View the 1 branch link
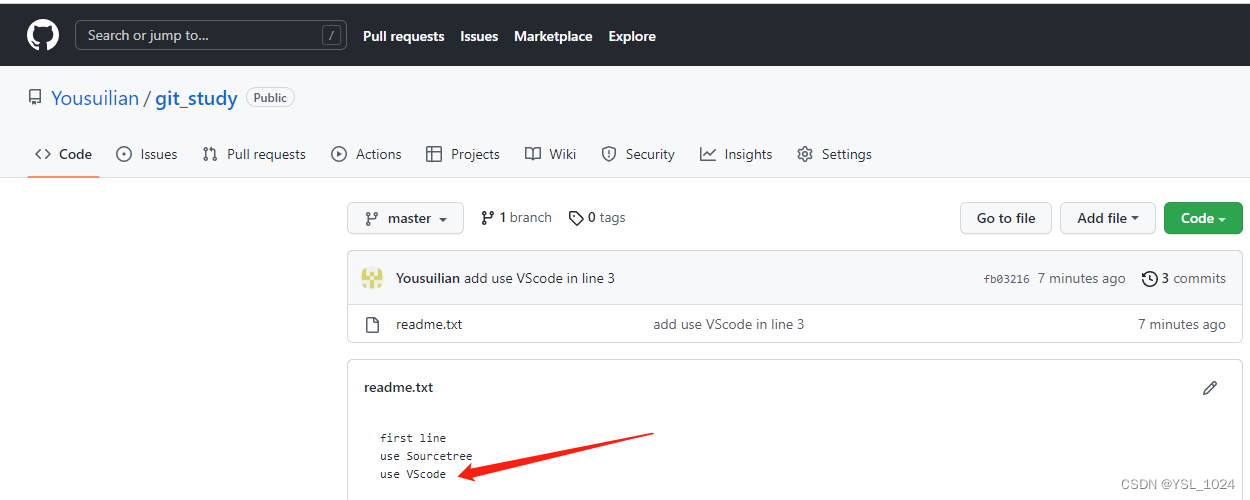The height and width of the screenshot is (500, 1250). [x=516, y=218]
